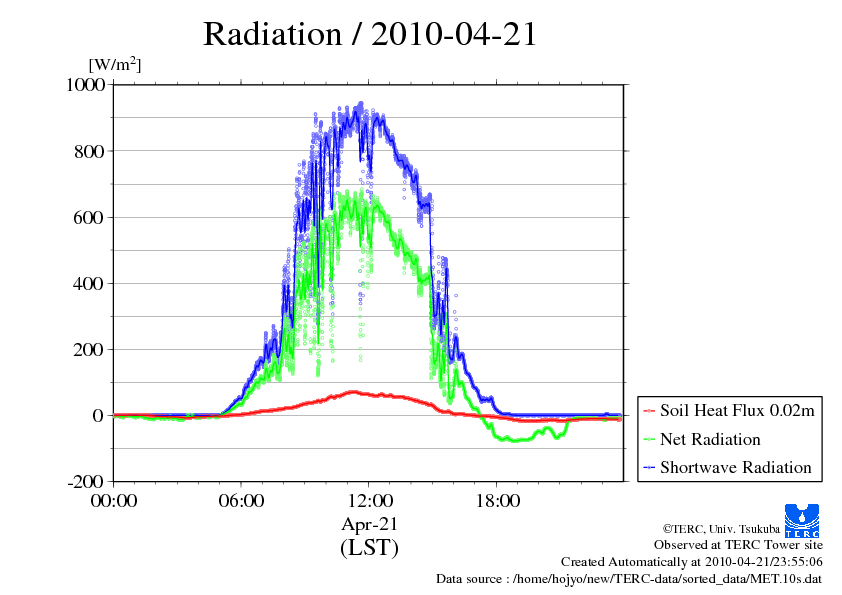Click 'Observed at TERC Tower site' text

pos(738,545)
